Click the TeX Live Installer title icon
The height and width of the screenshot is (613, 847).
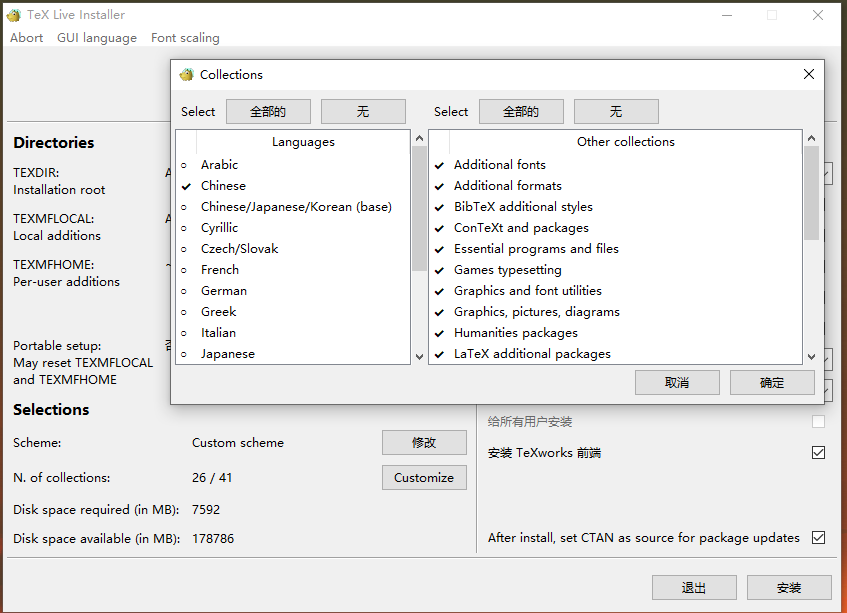pyautogui.click(x=14, y=15)
